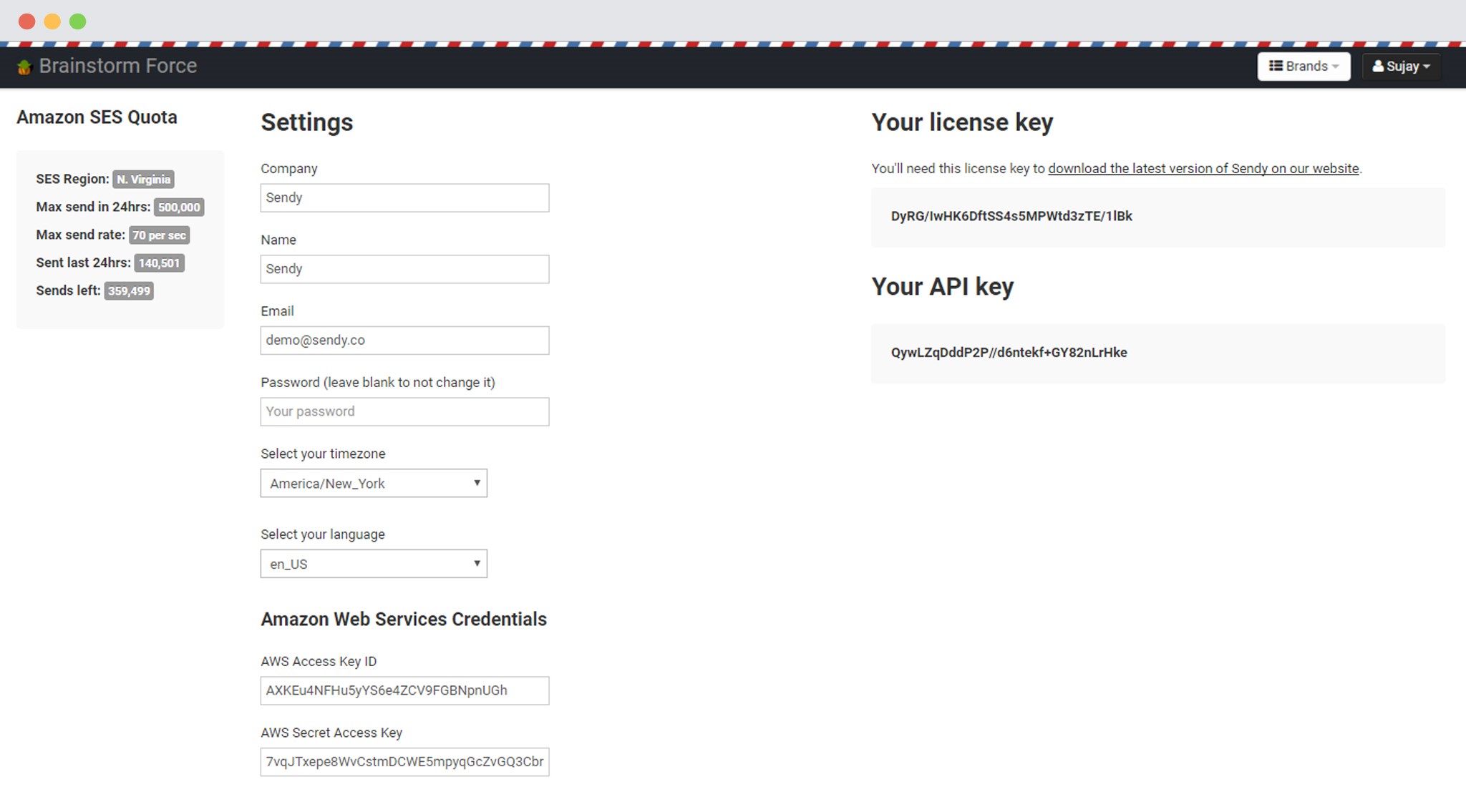Click the 140,501 sent badge
The image size is (1466, 812).
[159, 263]
